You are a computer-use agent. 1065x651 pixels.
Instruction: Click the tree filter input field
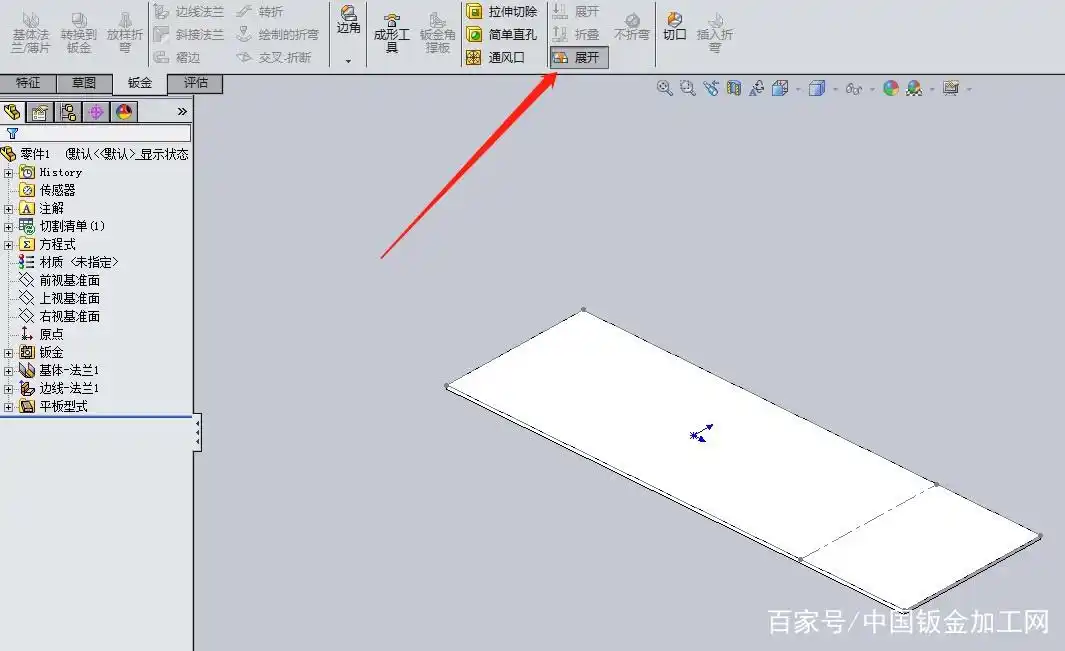pos(96,133)
